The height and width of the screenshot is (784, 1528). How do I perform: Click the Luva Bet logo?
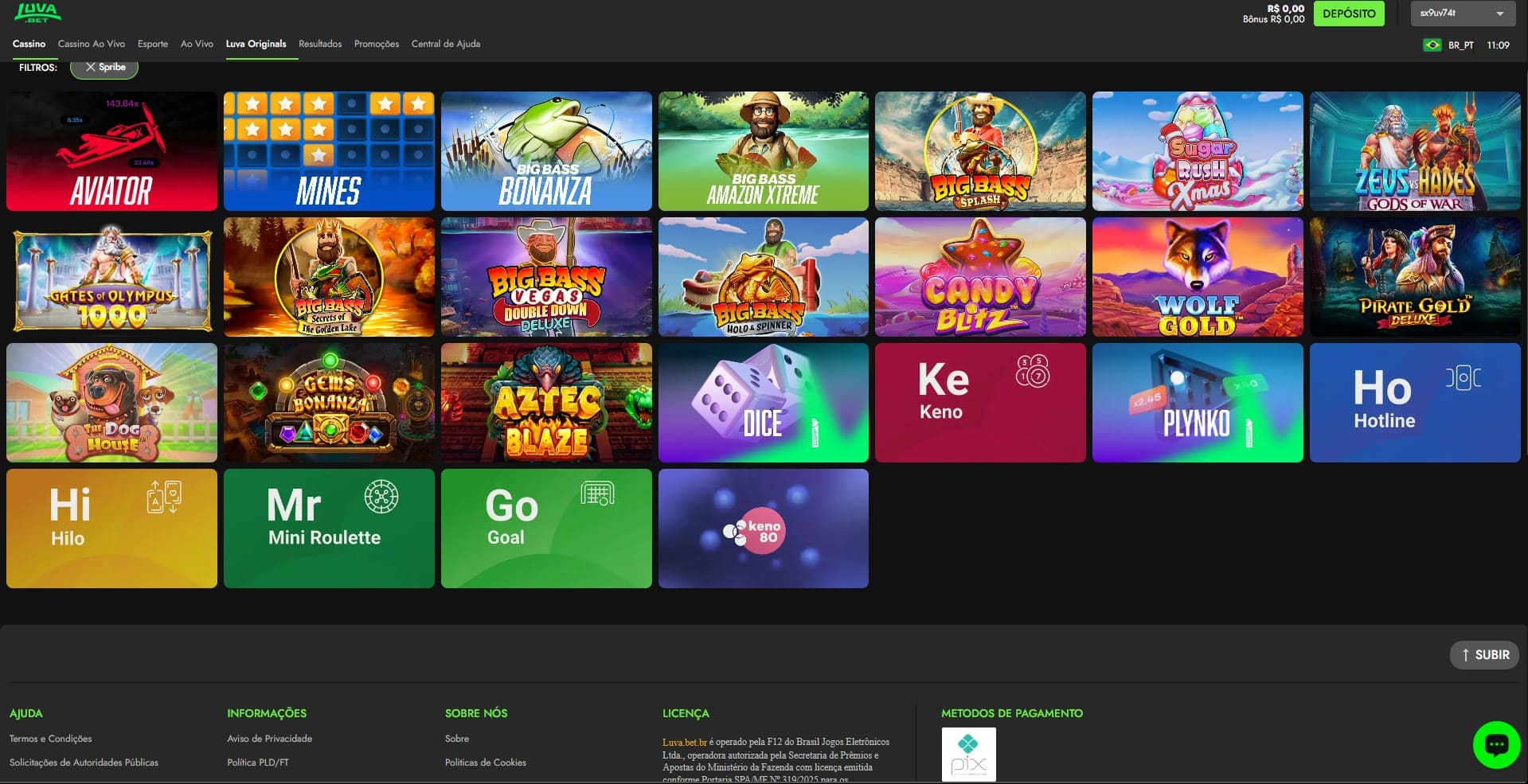click(x=37, y=13)
